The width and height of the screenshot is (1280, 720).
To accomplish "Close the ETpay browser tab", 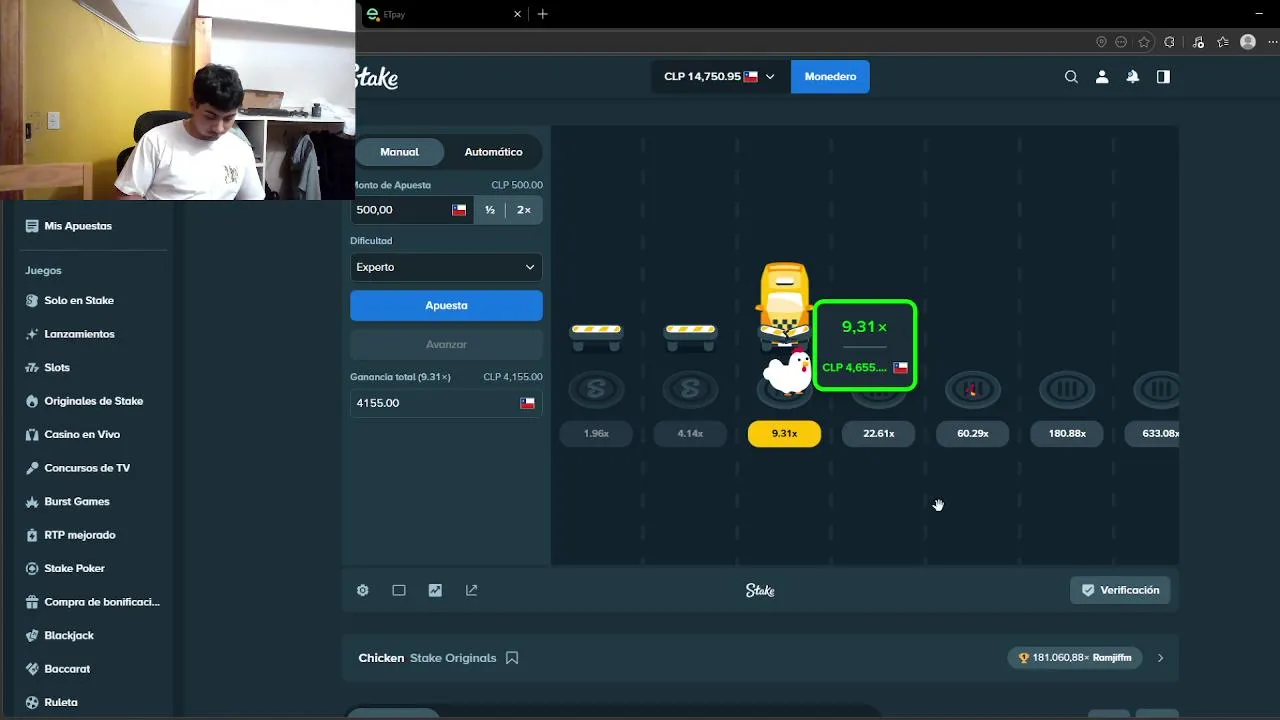I will click(517, 14).
